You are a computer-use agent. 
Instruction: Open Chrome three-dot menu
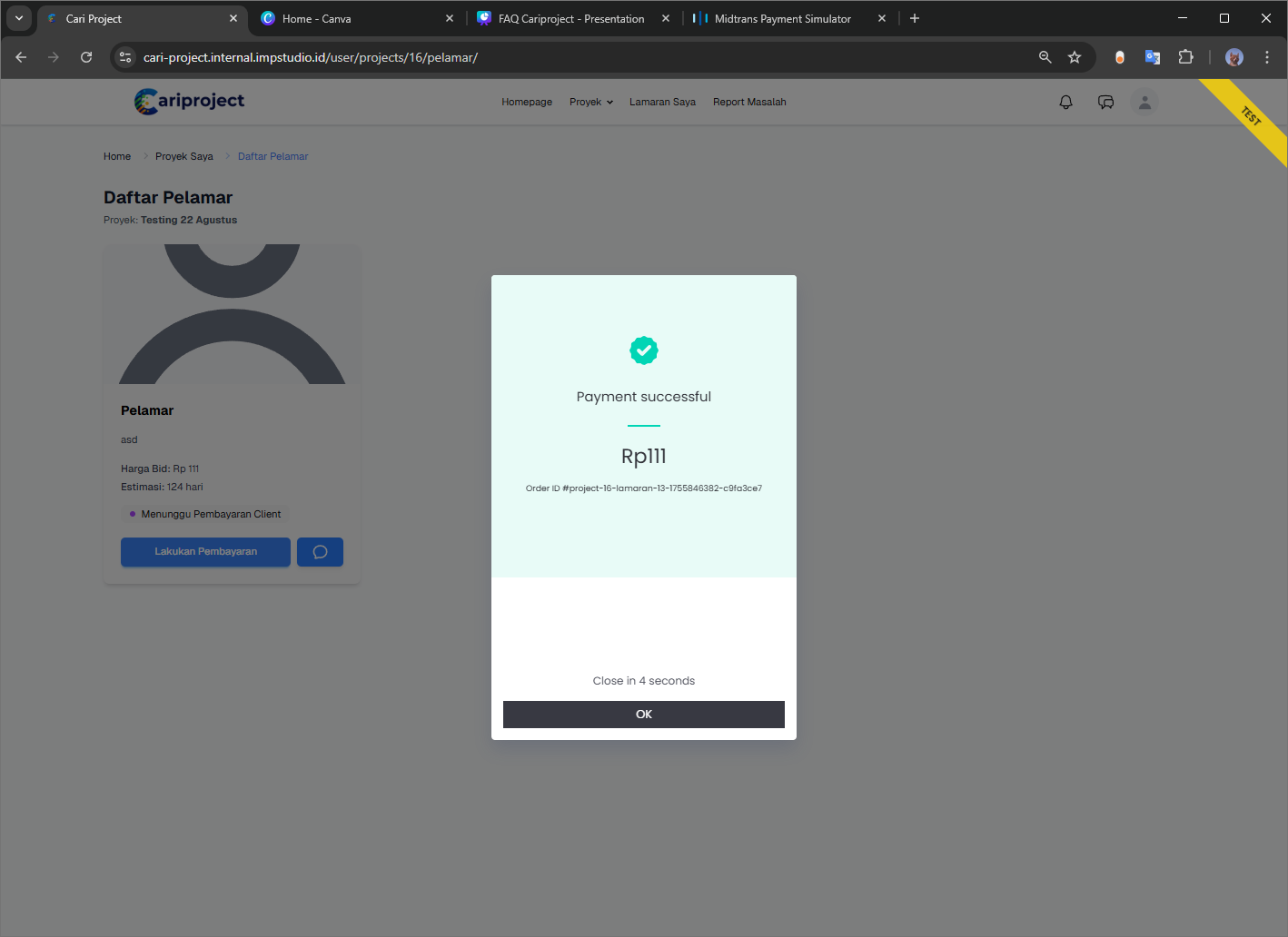click(1267, 57)
